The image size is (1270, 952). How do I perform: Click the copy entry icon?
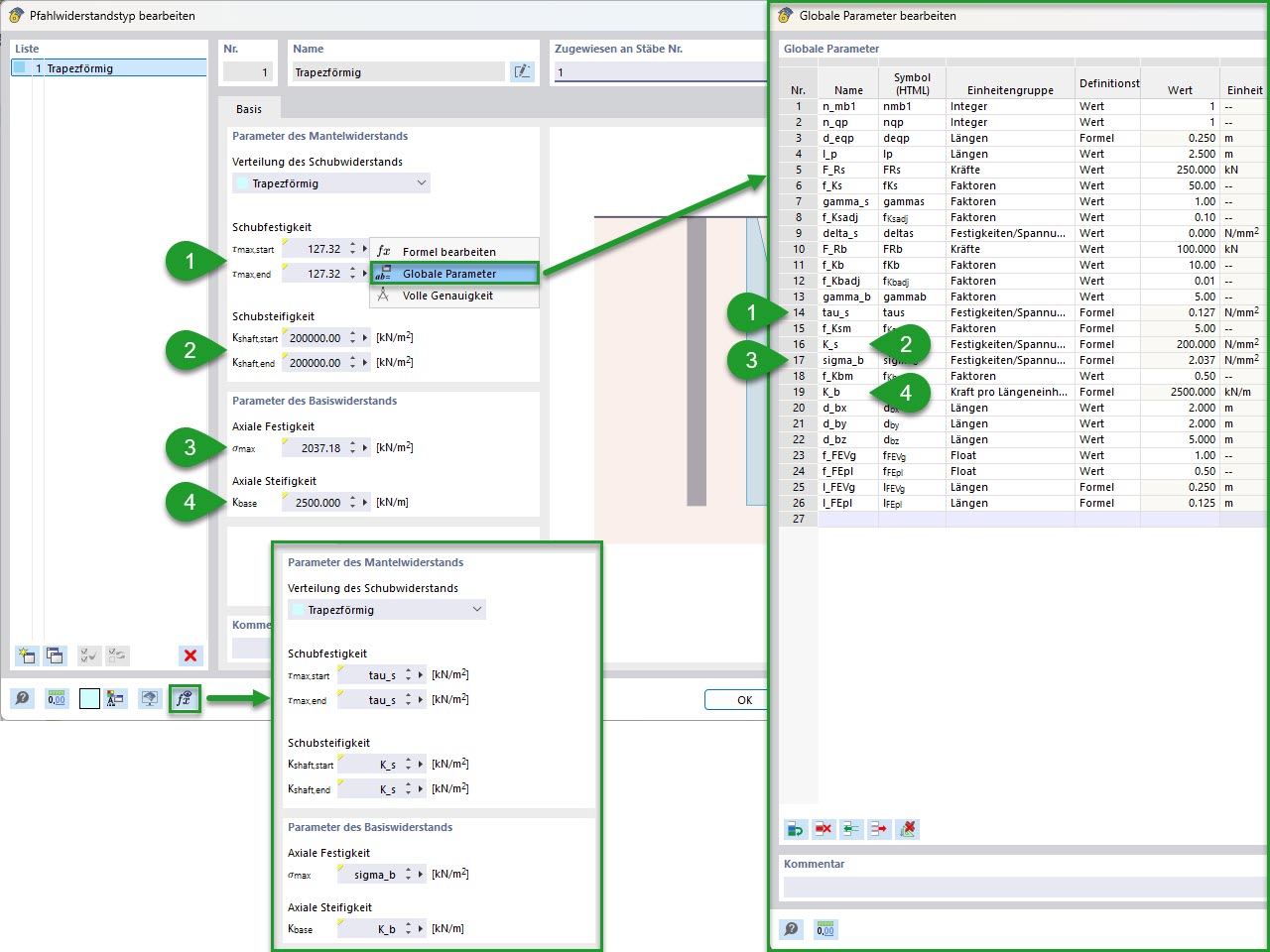point(56,655)
